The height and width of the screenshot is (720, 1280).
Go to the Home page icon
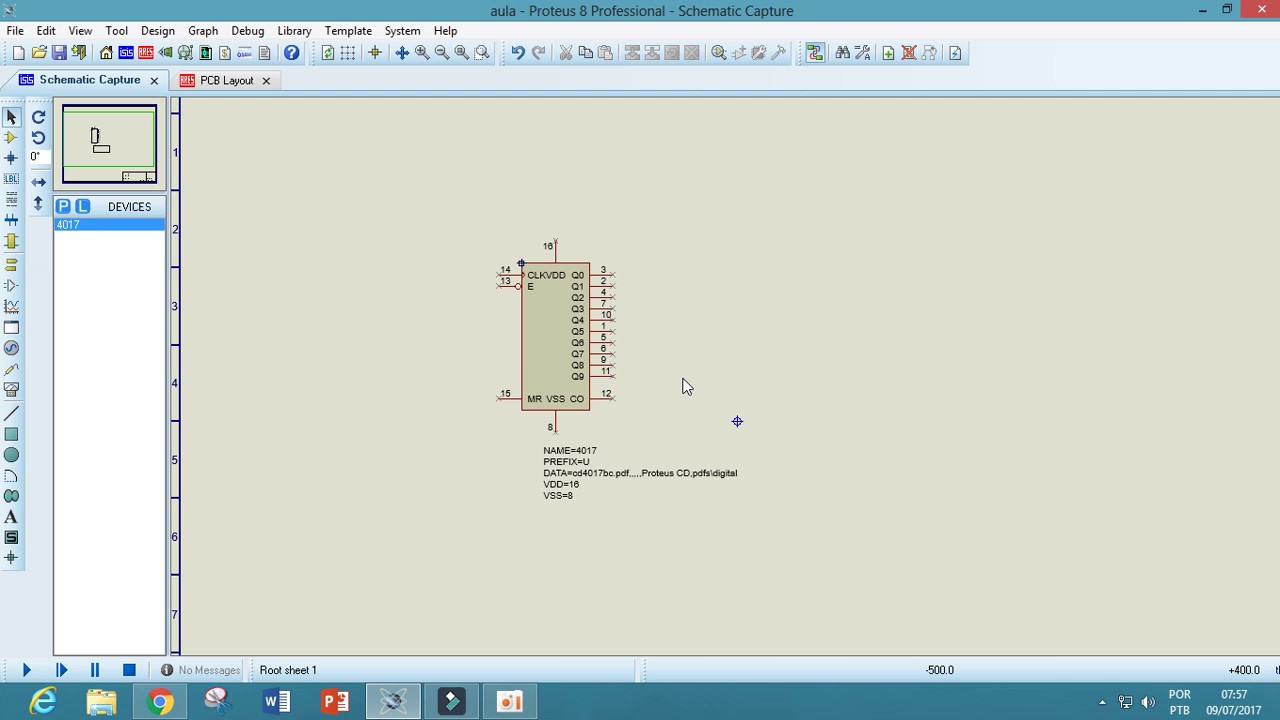(x=106, y=53)
